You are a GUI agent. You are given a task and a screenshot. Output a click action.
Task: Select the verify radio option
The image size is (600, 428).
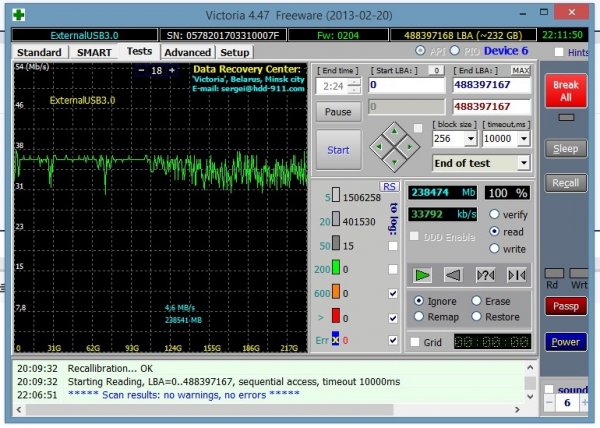pos(494,214)
